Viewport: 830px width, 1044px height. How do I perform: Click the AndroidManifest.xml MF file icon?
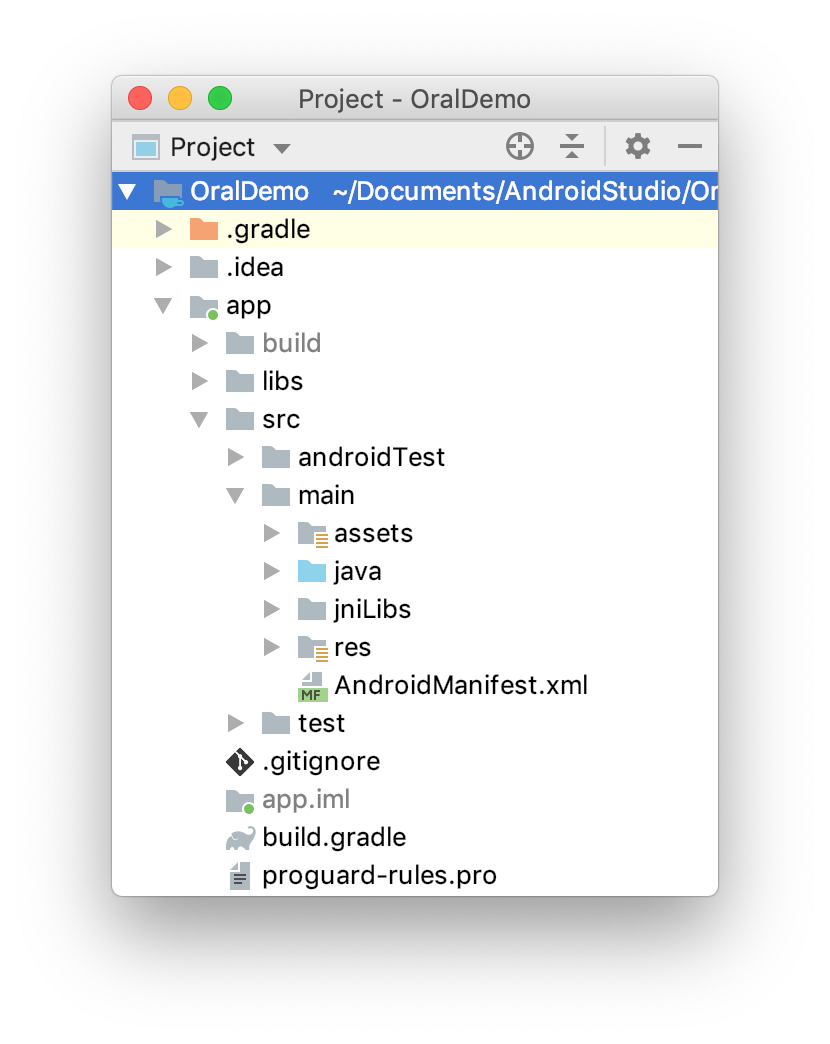click(x=313, y=686)
